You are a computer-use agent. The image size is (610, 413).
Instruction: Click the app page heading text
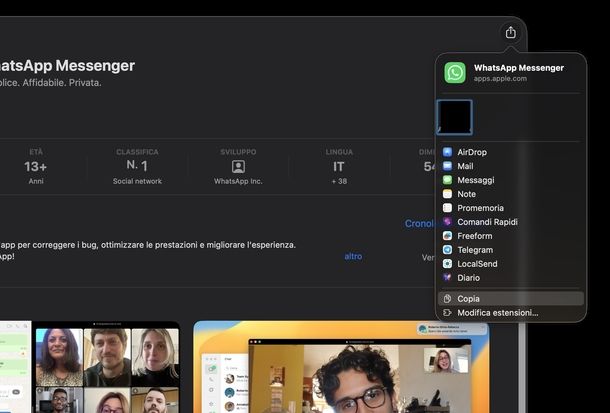[x=67, y=65]
